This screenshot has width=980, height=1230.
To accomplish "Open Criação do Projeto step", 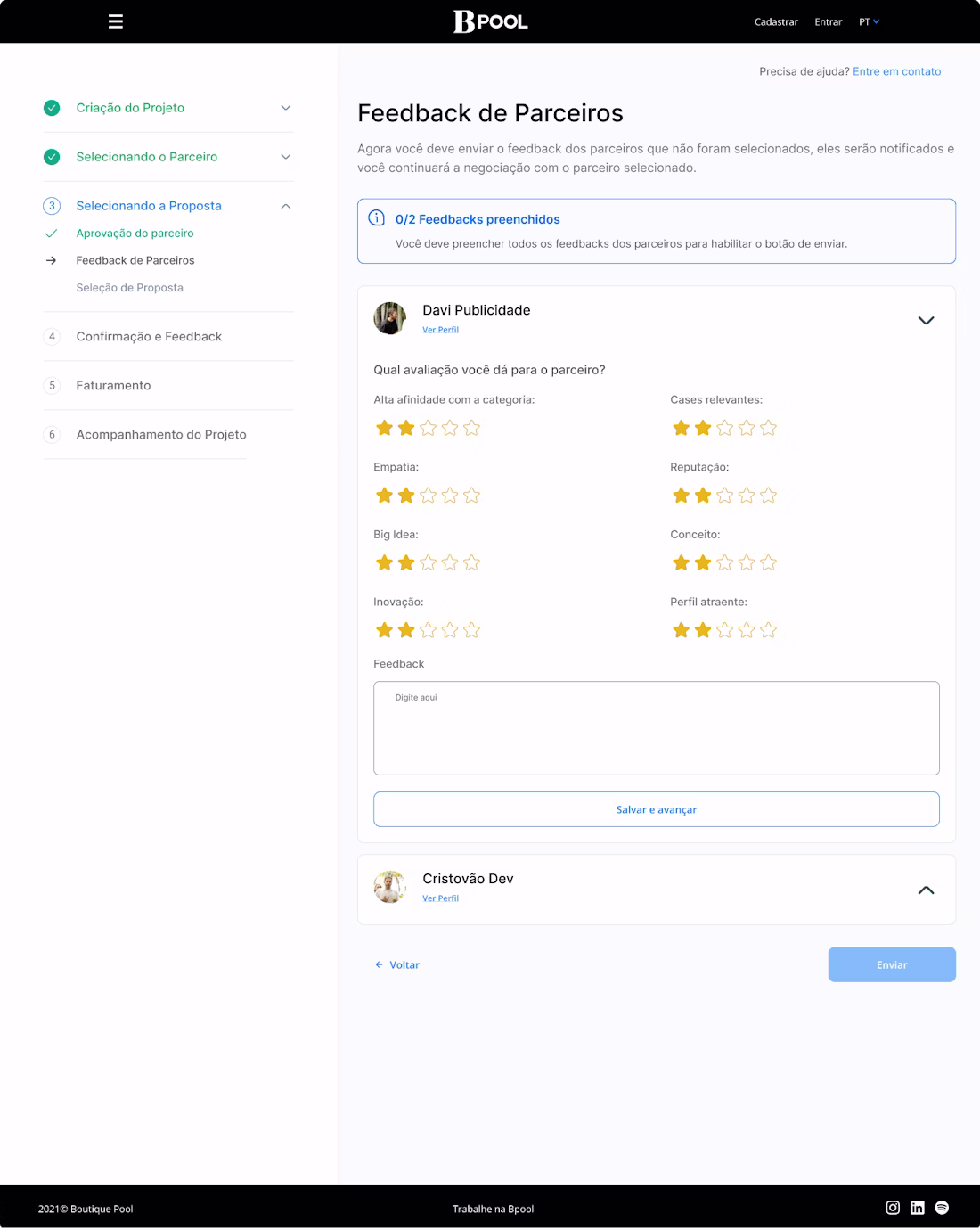I will (130, 108).
